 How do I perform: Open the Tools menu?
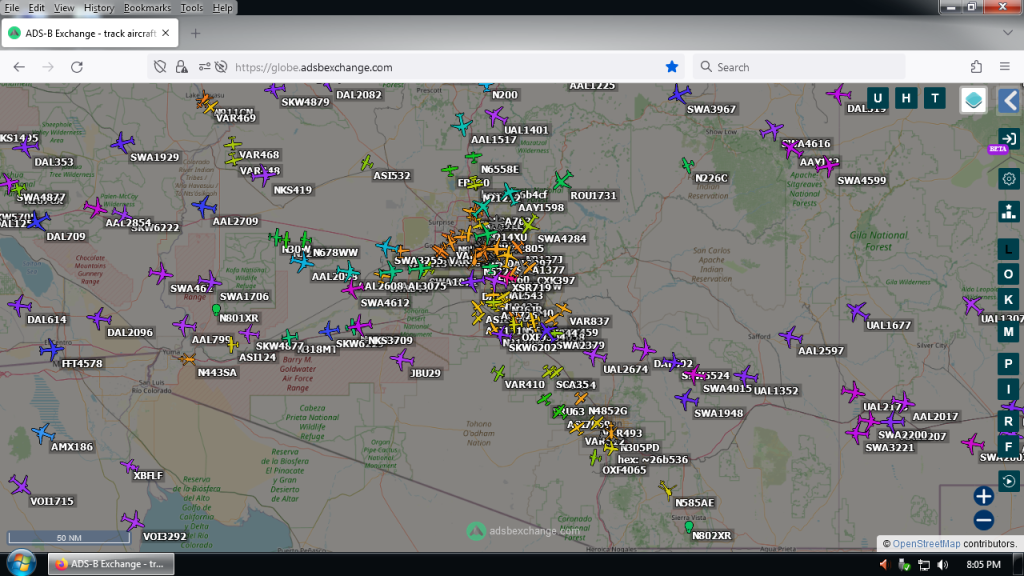(x=191, y=8)
